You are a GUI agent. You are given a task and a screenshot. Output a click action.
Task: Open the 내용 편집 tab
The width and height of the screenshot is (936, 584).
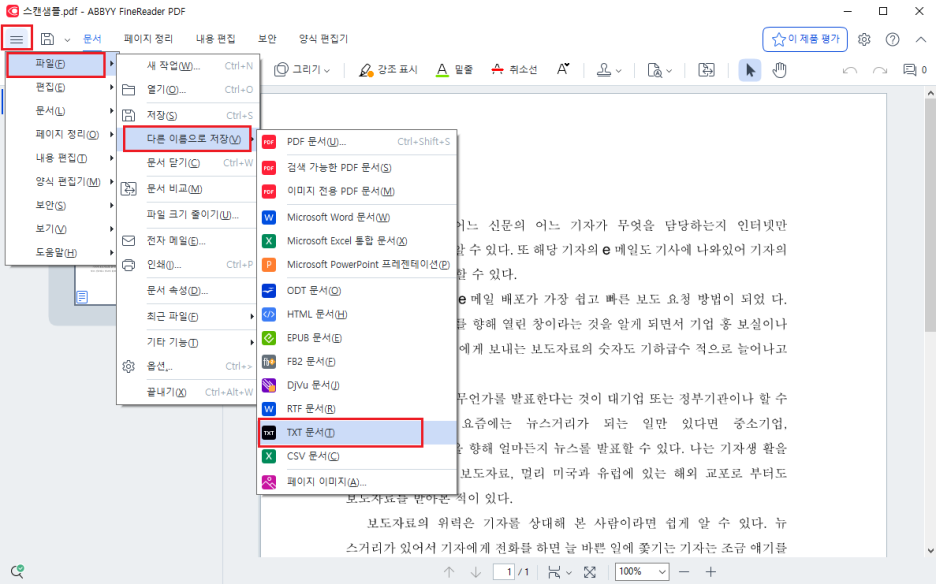point(215,39)
